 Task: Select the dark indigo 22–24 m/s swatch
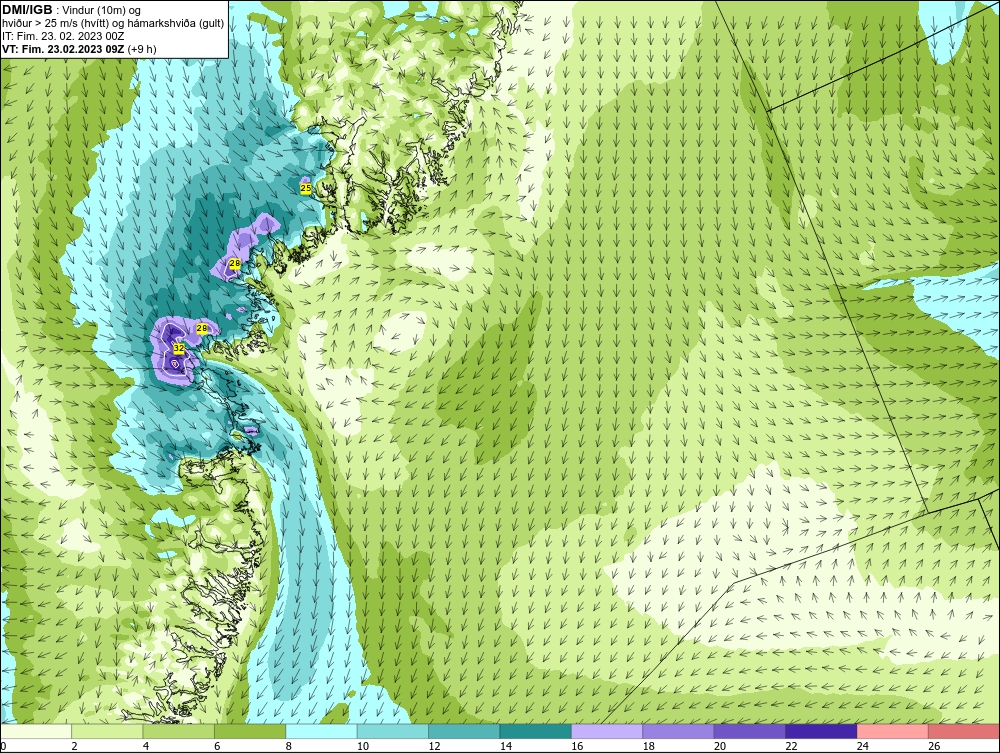pos(821,731)
